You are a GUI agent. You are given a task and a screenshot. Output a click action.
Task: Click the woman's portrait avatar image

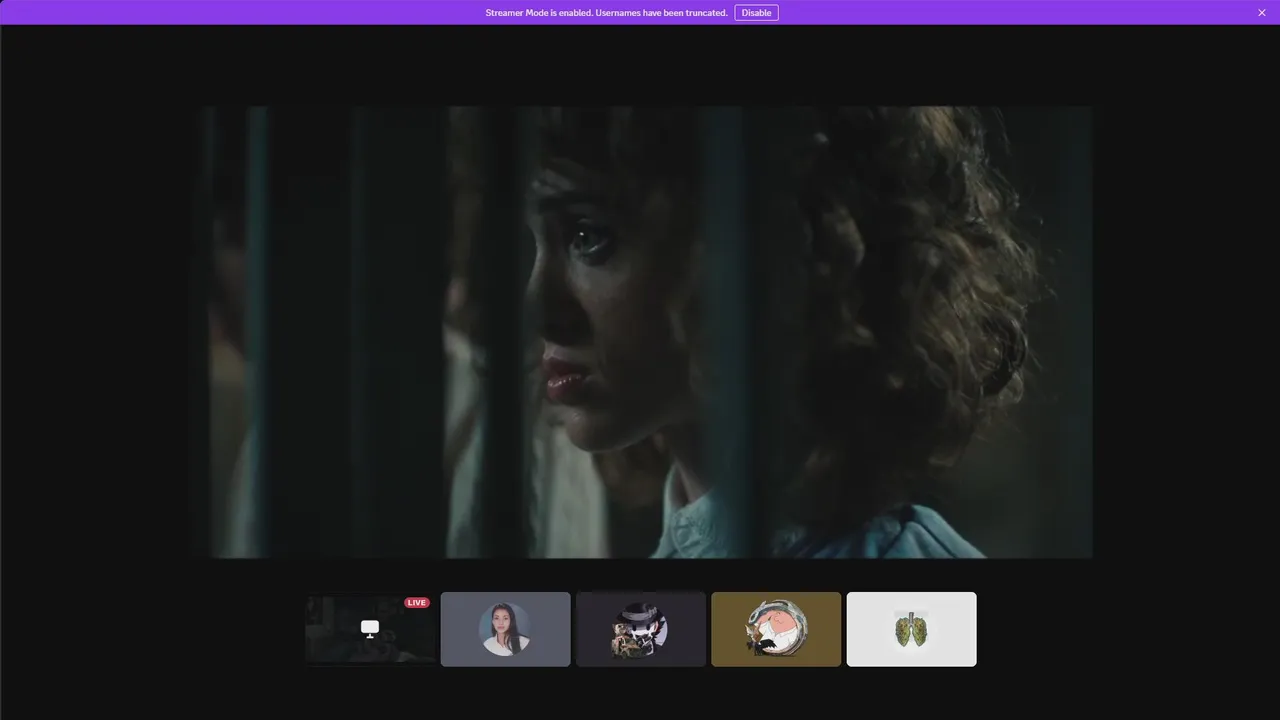coord(505,629)
